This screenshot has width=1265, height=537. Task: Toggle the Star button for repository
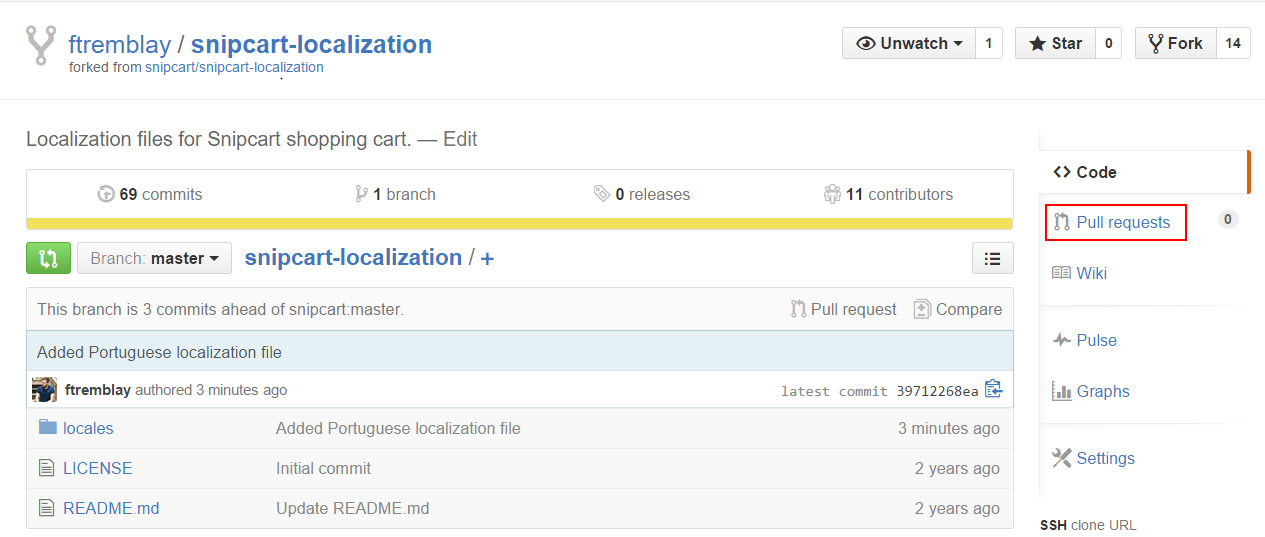(1056, 43)
